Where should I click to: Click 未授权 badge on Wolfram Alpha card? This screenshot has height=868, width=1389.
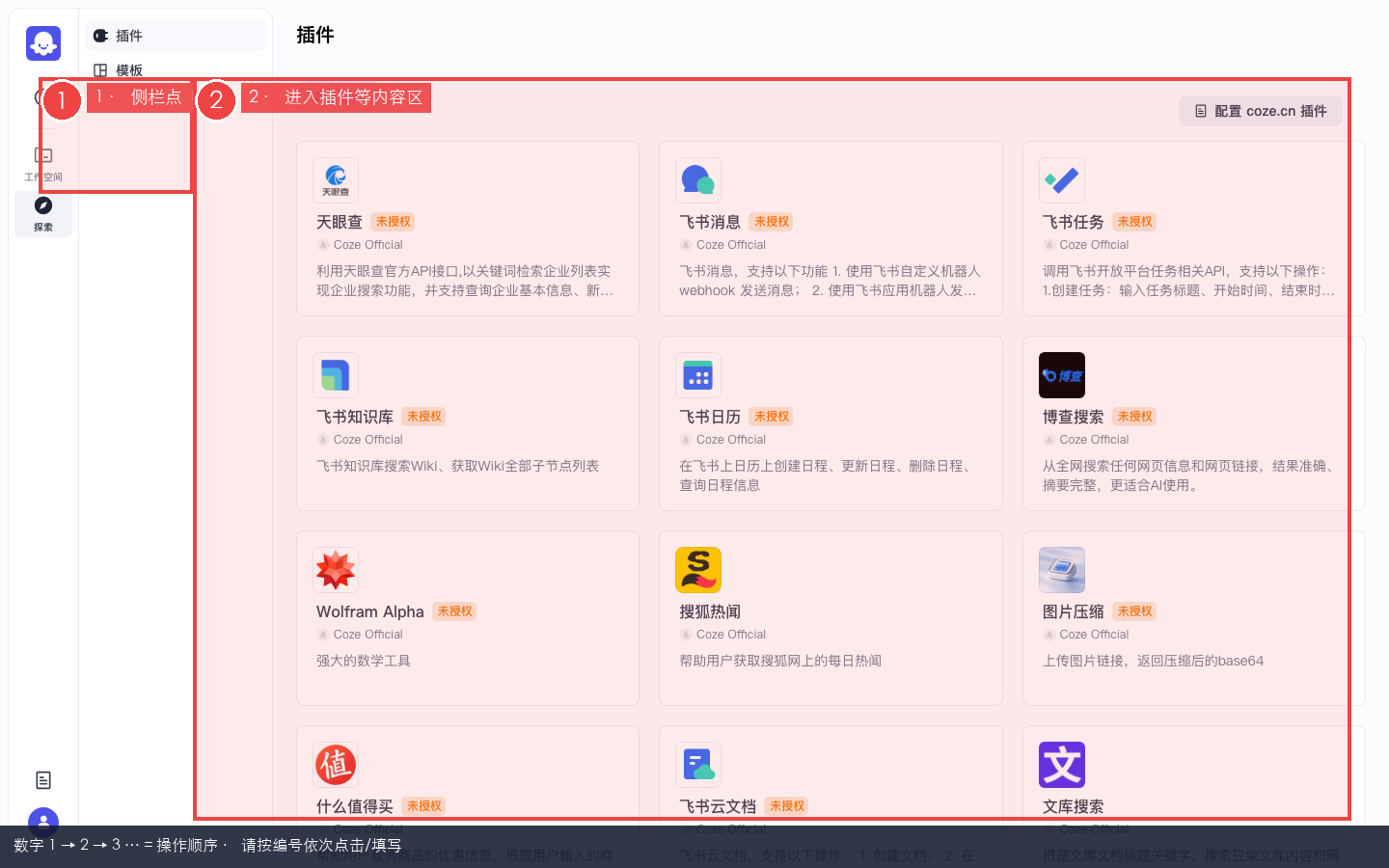coord(455,611)
